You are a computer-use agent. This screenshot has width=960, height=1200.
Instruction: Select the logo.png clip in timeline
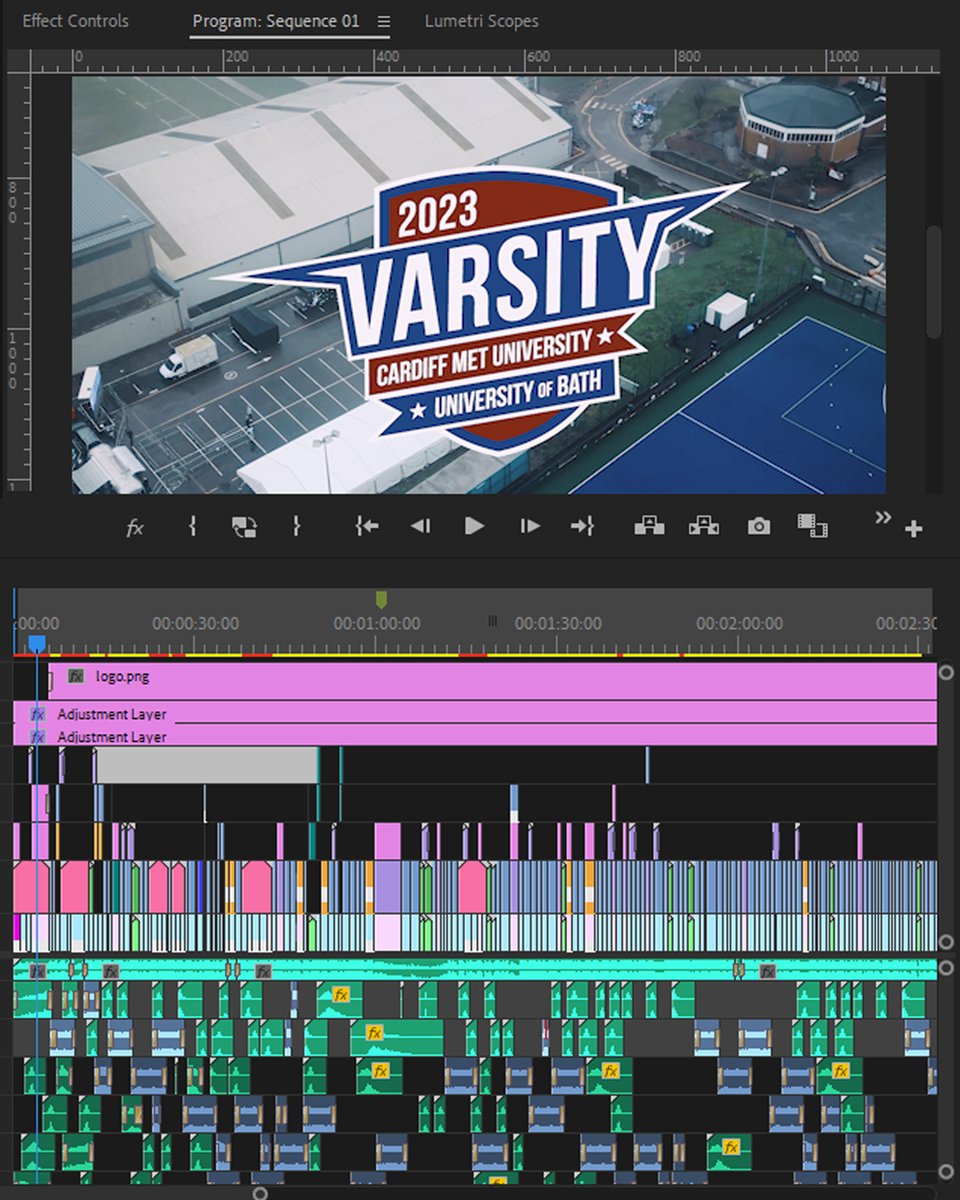tap(493, 681)
